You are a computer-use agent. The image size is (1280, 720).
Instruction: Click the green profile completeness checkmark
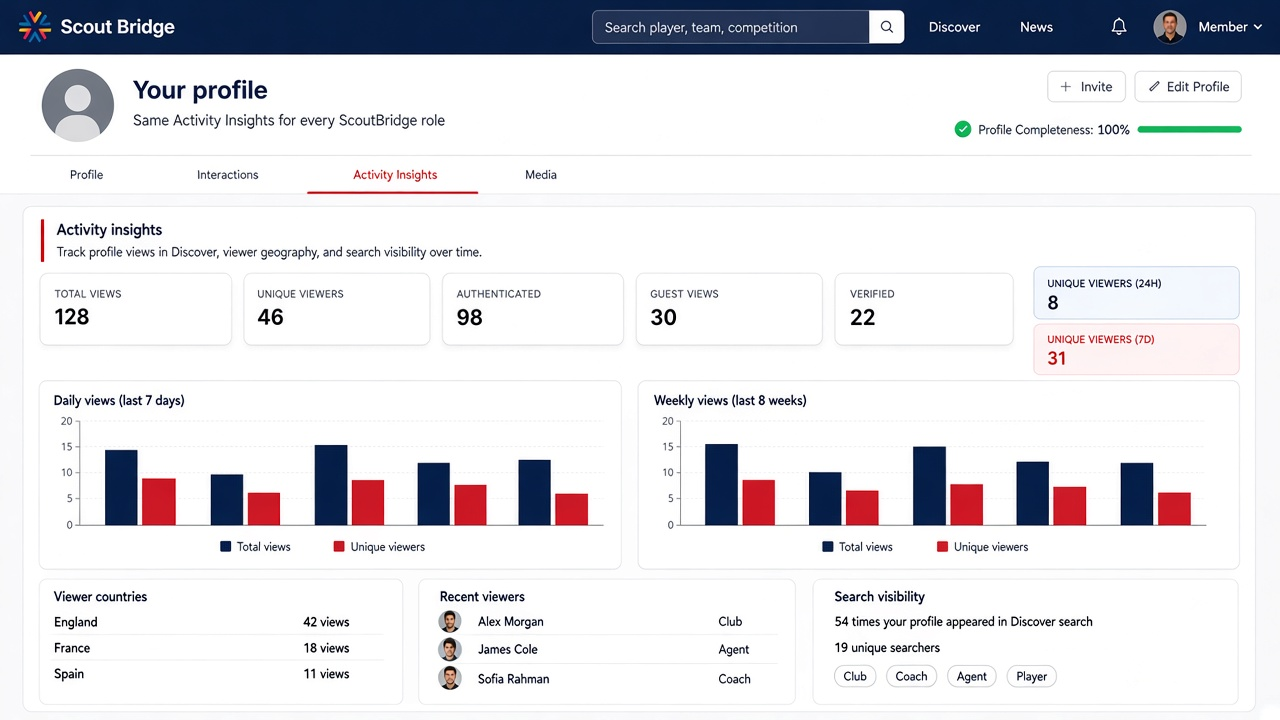963,129
